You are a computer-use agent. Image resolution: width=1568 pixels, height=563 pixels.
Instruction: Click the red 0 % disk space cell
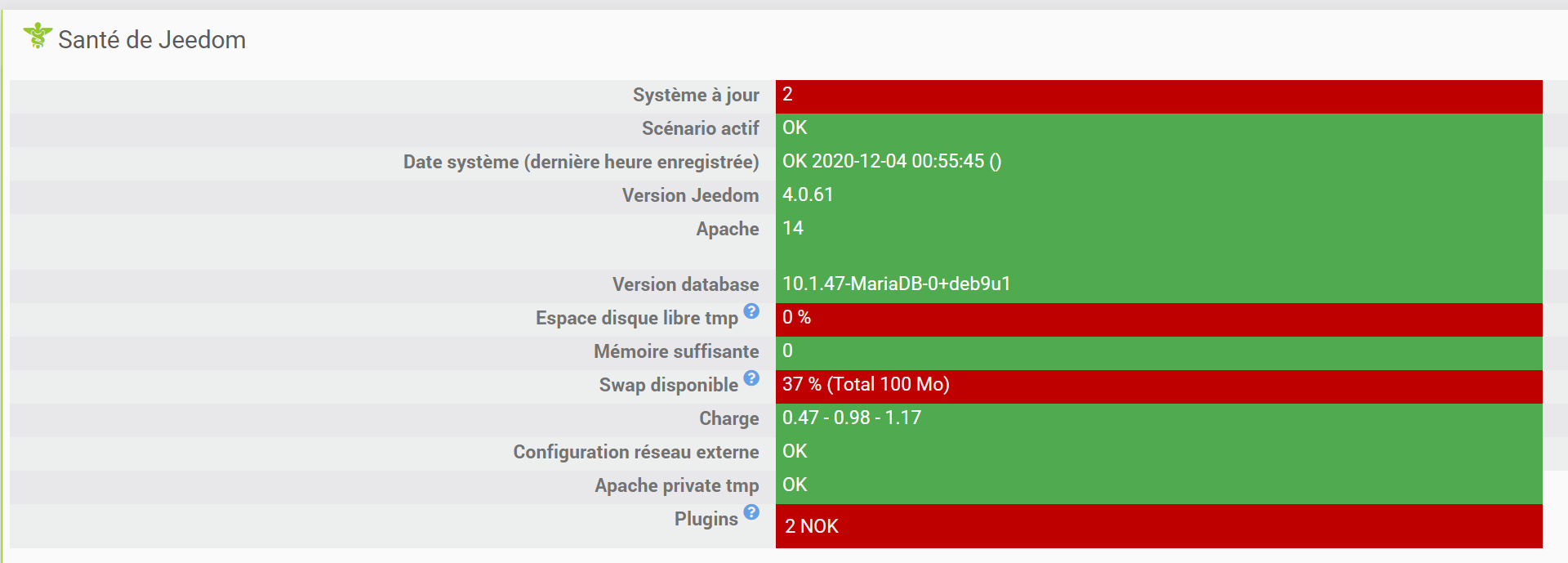796,318
